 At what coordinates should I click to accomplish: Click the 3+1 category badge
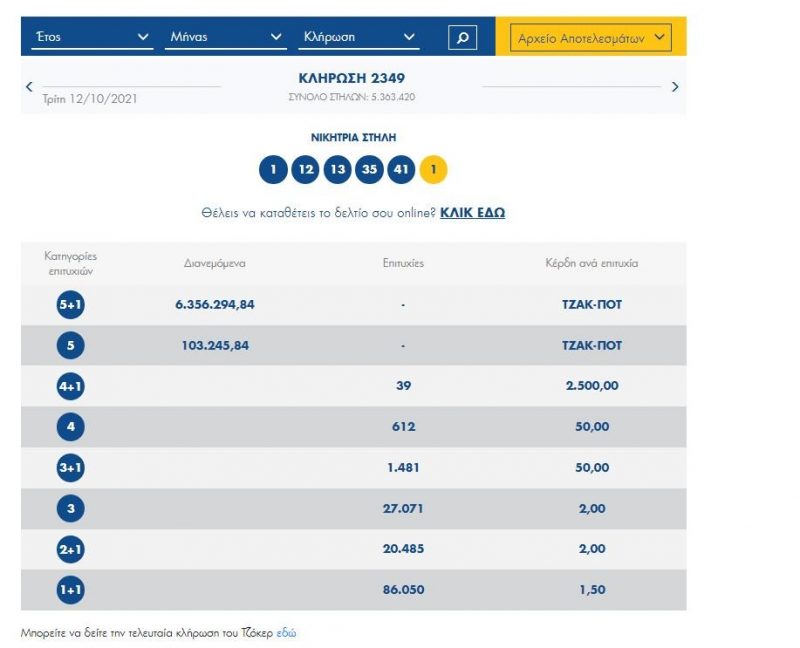coord(71,468)
